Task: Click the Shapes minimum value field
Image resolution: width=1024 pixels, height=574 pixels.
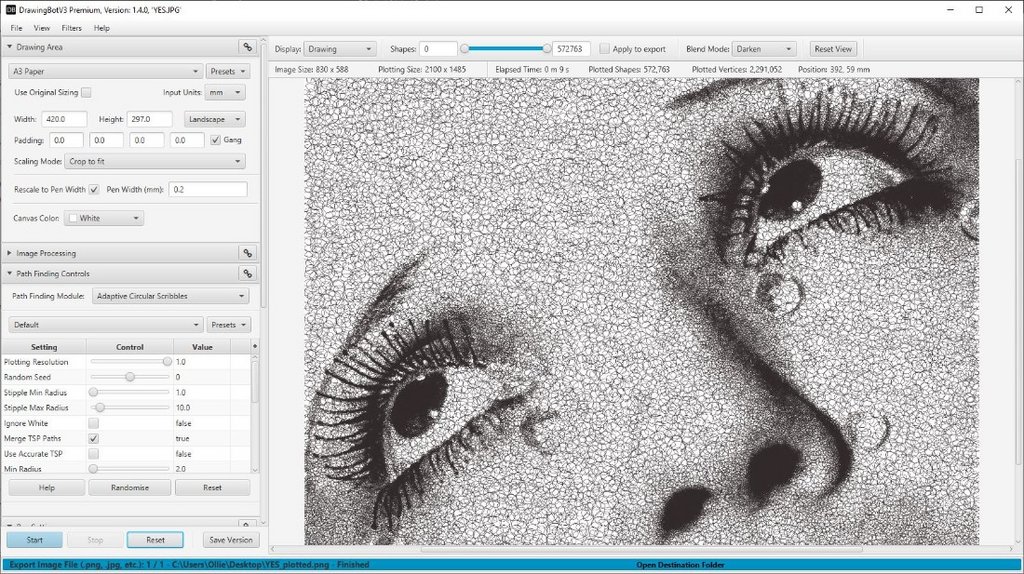Action: click(438, 49)
